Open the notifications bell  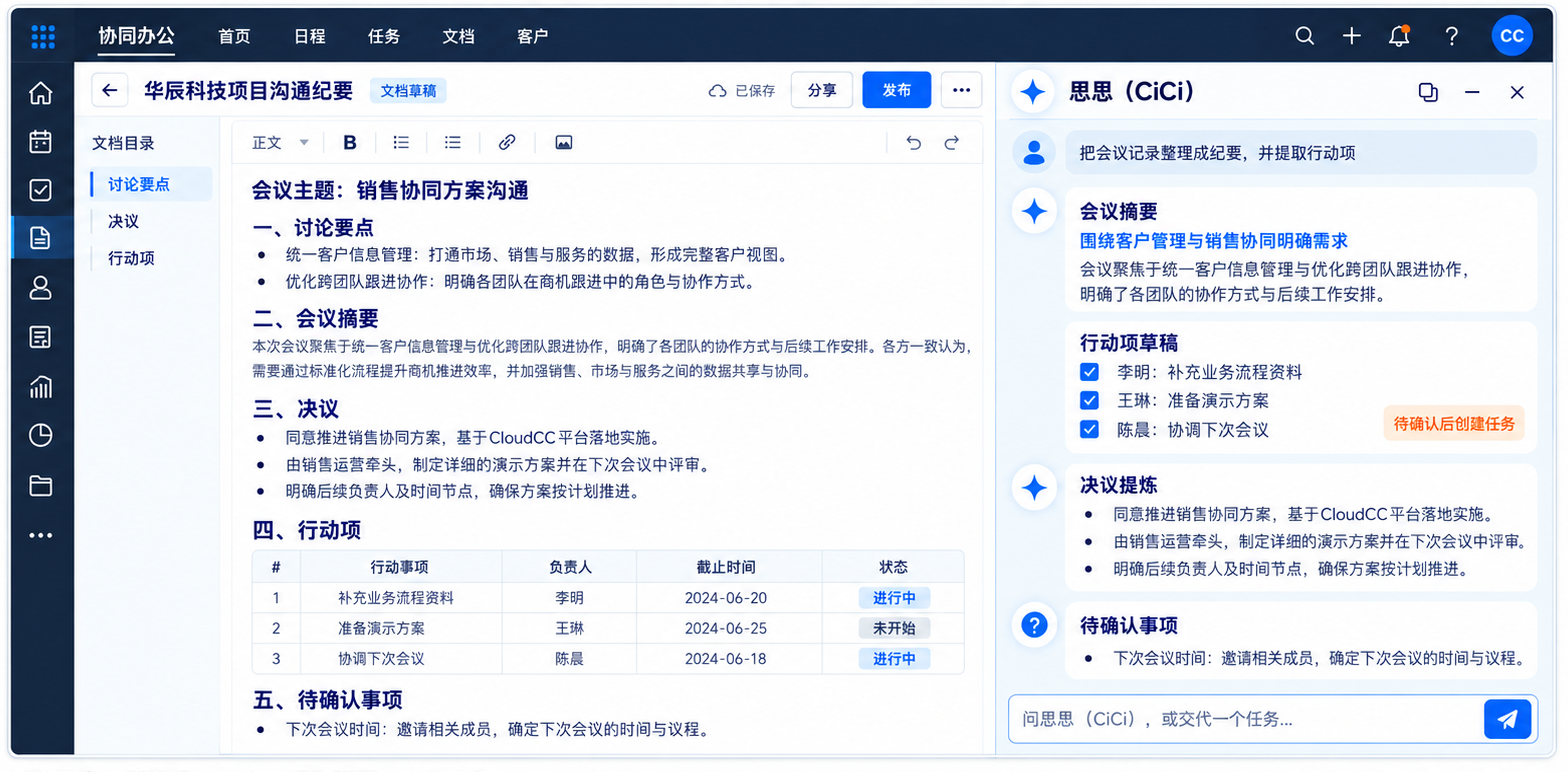coord(1400,36)
